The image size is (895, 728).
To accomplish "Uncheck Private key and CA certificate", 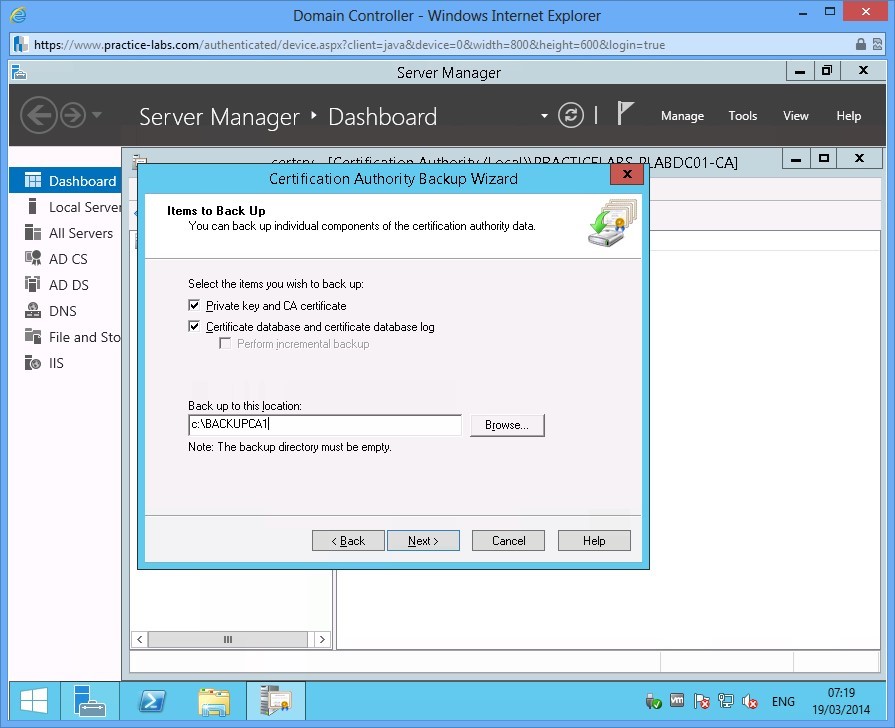I will pos(195,306).
